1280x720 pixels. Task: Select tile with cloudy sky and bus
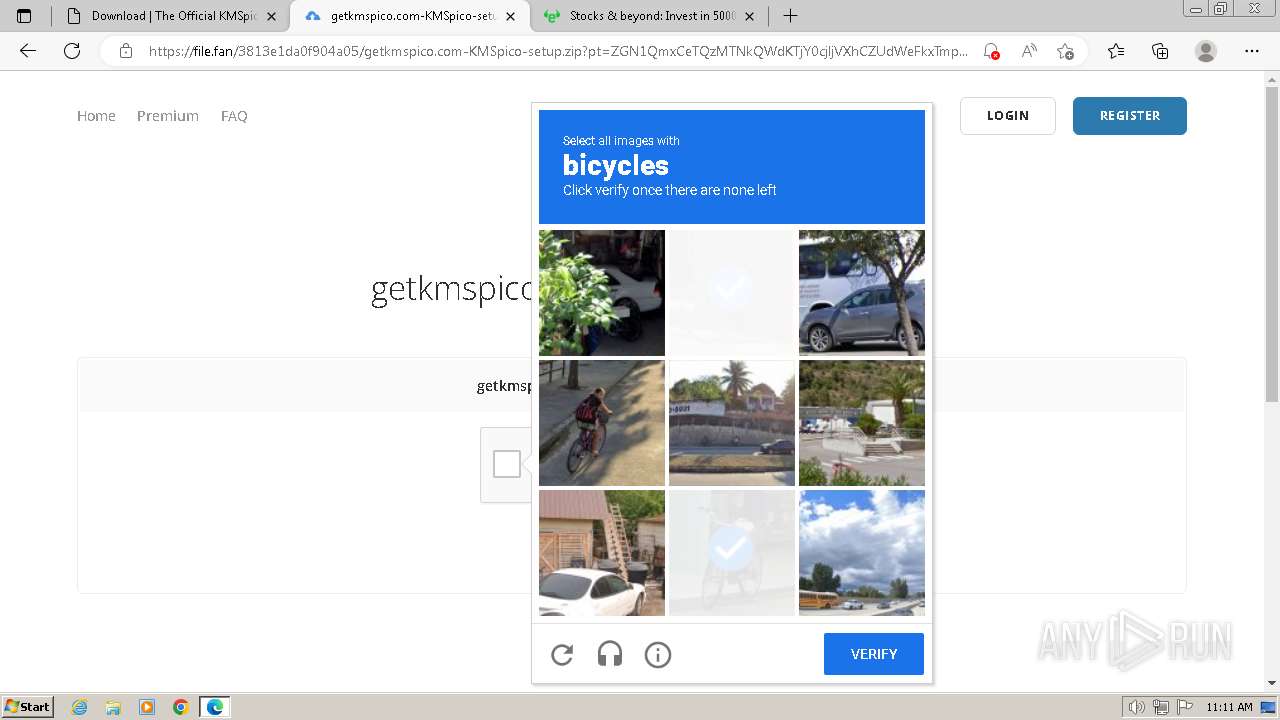(862, 553)
